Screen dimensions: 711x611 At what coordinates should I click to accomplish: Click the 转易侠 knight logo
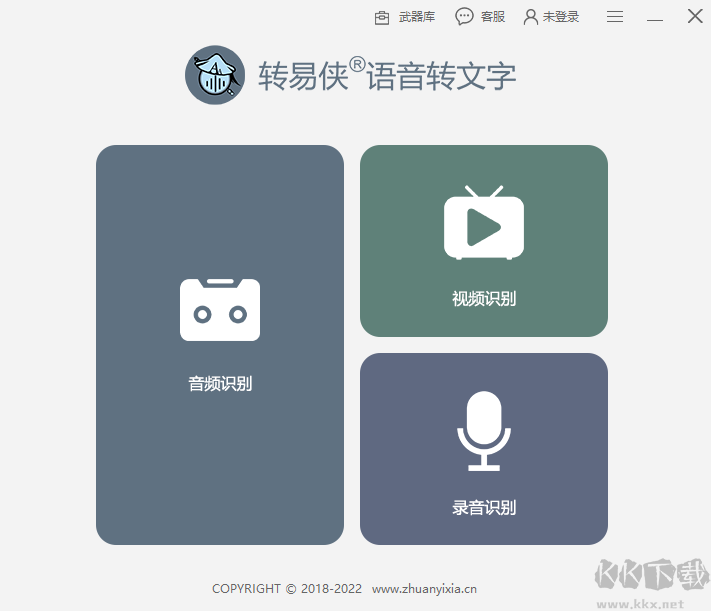pos(215,75)
